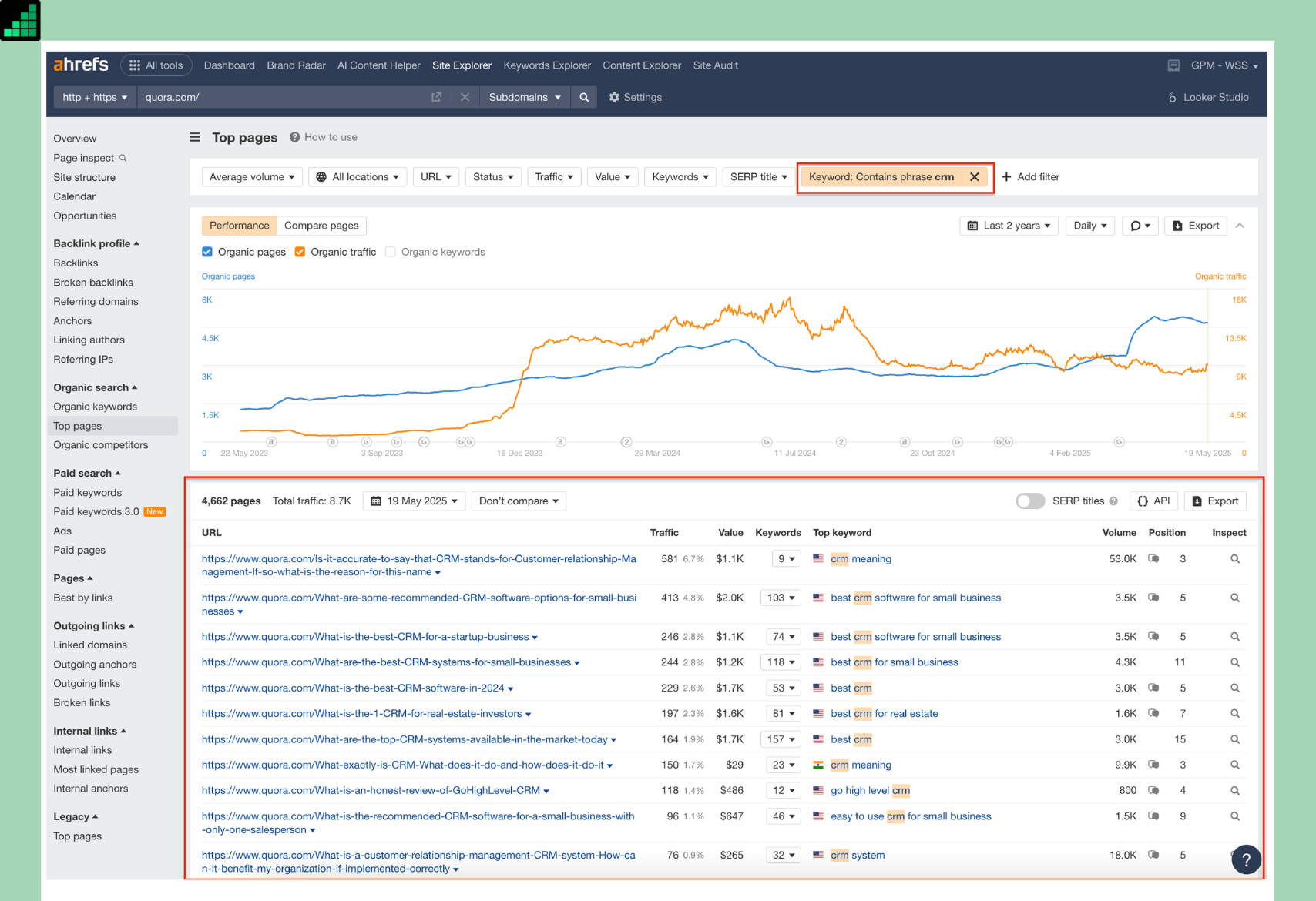Image resolution: width=1316 pixels, height=901 pixels.
Task: Open GPM - WSS account menu
Action: coord(1224,65)
